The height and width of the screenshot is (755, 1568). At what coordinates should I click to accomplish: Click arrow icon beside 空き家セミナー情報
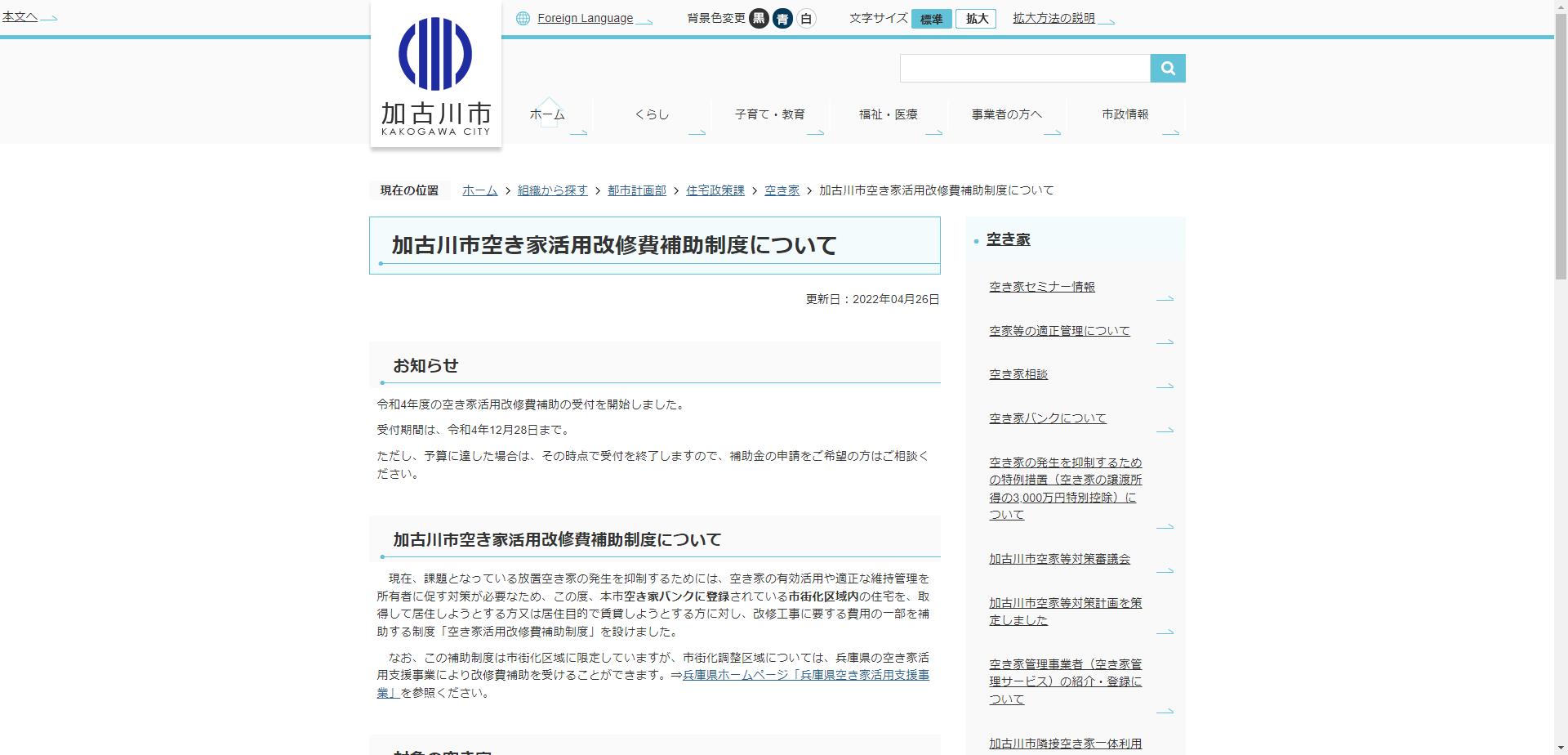(x=1165, y=299)
